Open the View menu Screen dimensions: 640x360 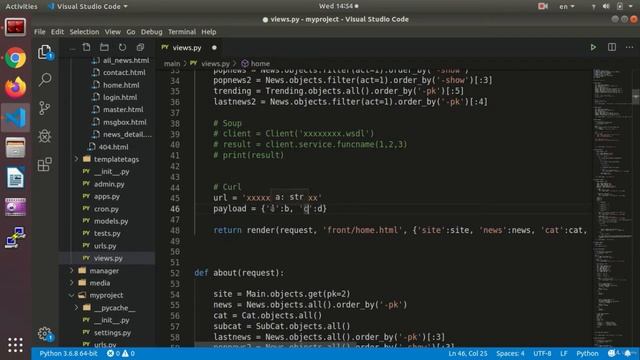[x=112, y=32]
